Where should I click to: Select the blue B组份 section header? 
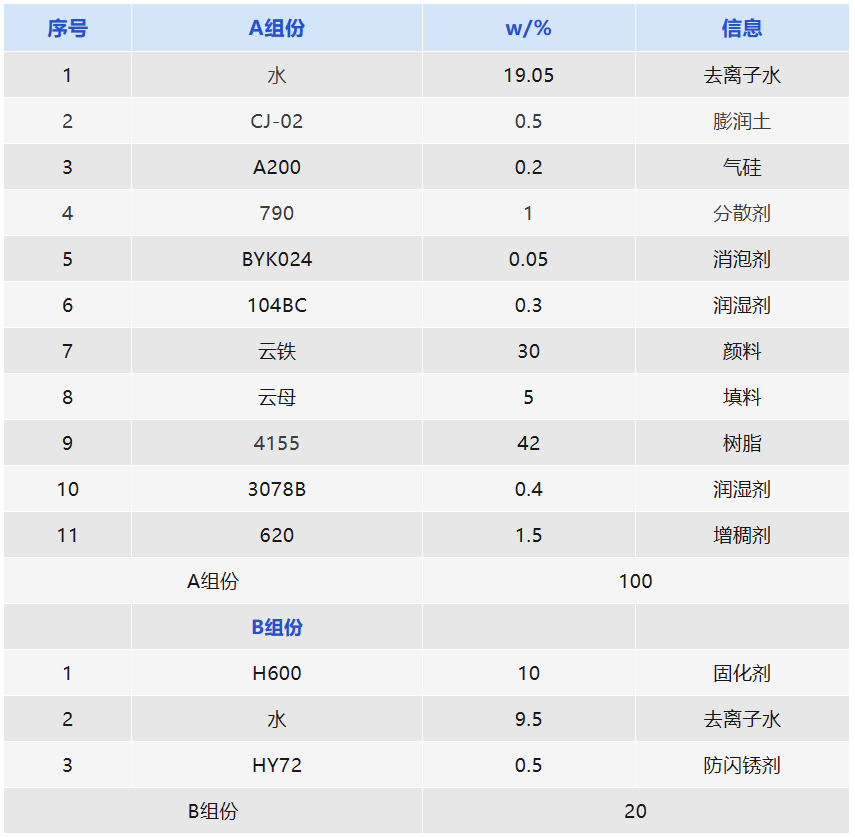click(x=276, y=627)
